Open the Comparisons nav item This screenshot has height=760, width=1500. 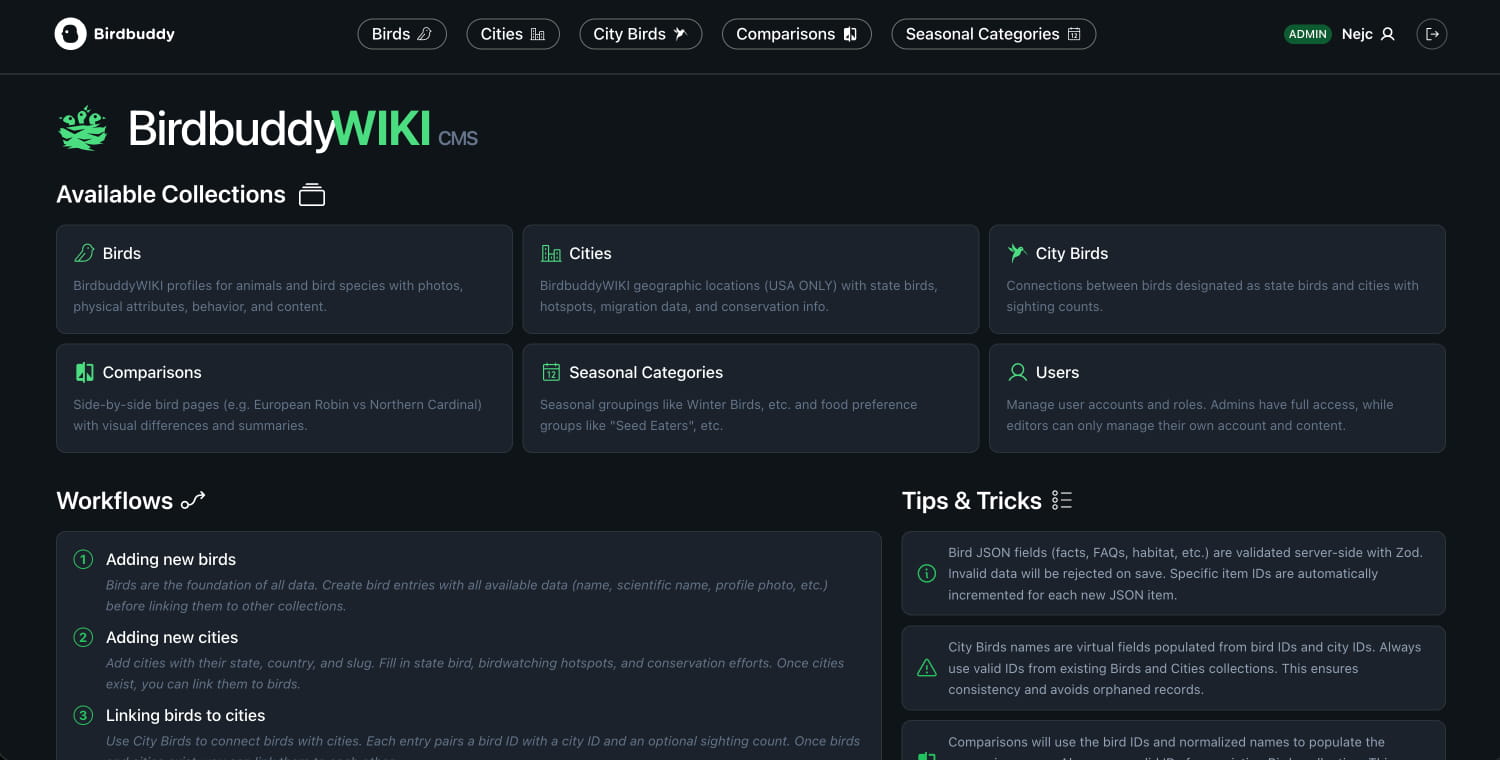[797, 34]
